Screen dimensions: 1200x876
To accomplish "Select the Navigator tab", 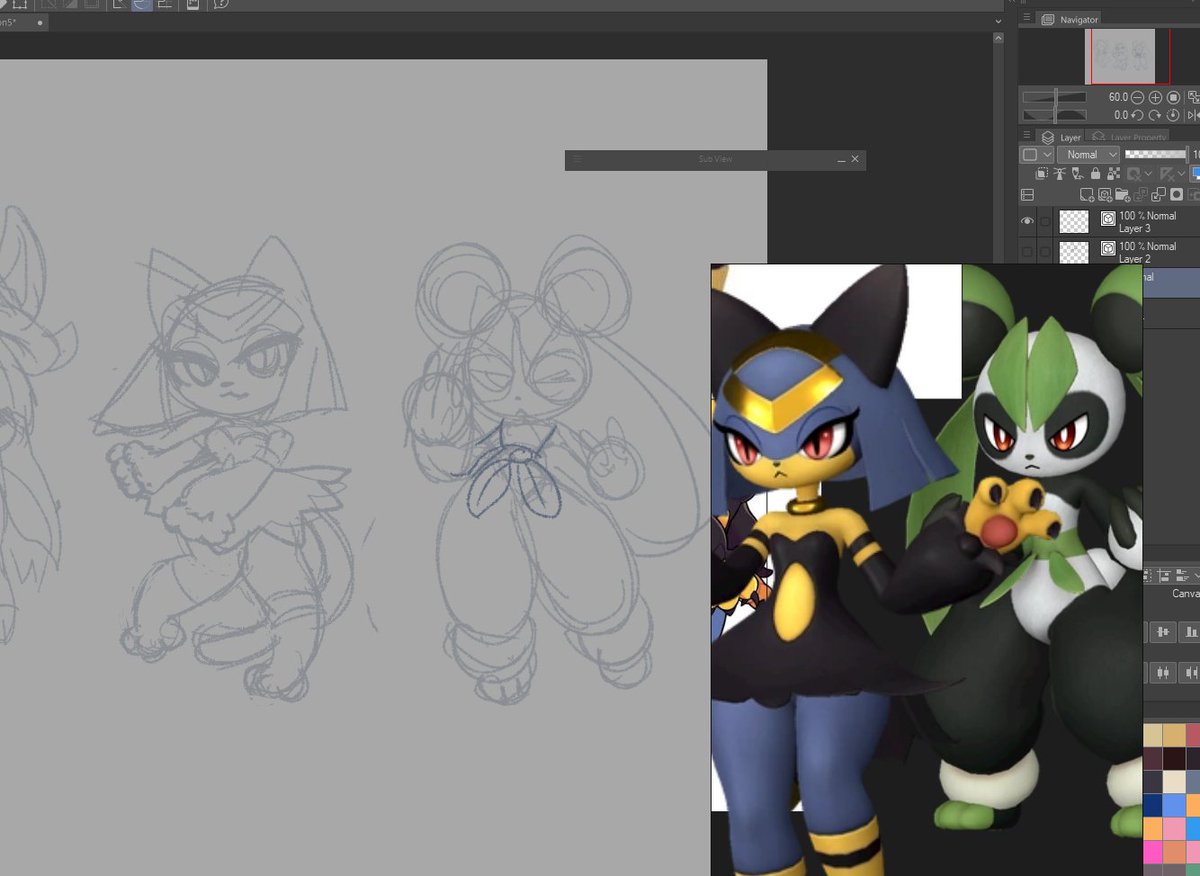I will tap(1069, 19).
